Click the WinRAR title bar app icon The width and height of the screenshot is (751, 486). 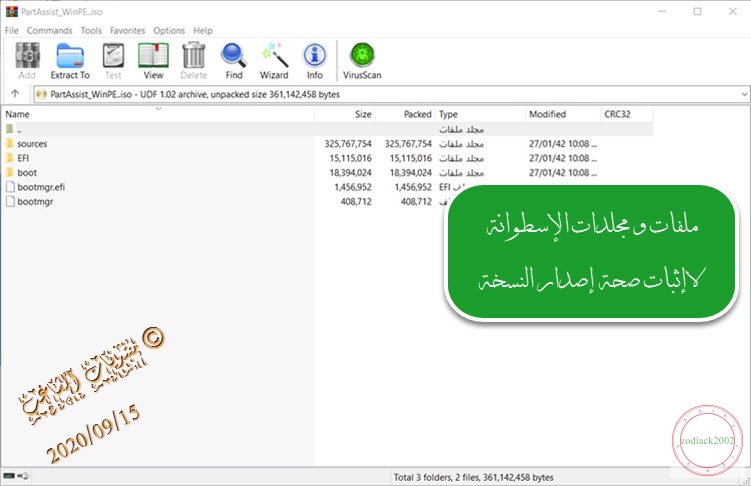[11, 11]
